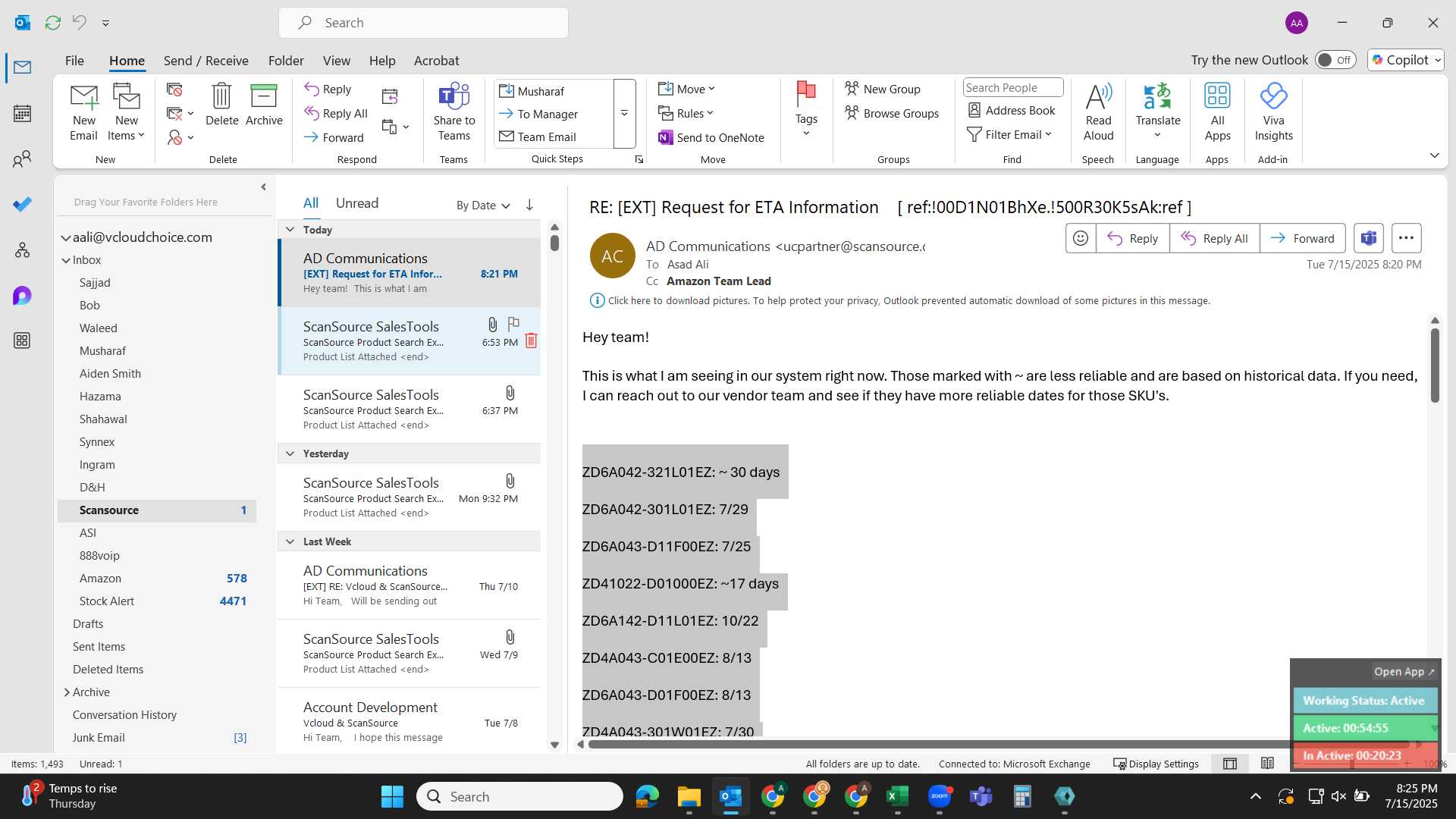
Task: Switch to Calendar in left sidebar
Action: [x=22, y=114]
